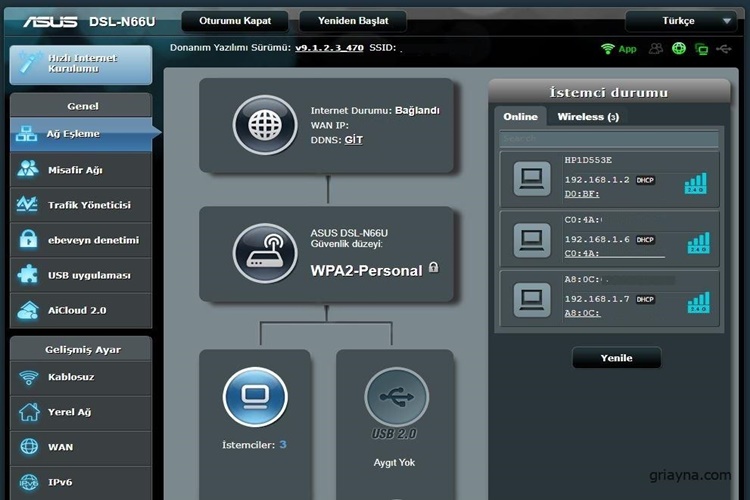The width and height of the screenshot is (750, 500).
Task: Click HP1D553E client name
Action: point(588,160)
